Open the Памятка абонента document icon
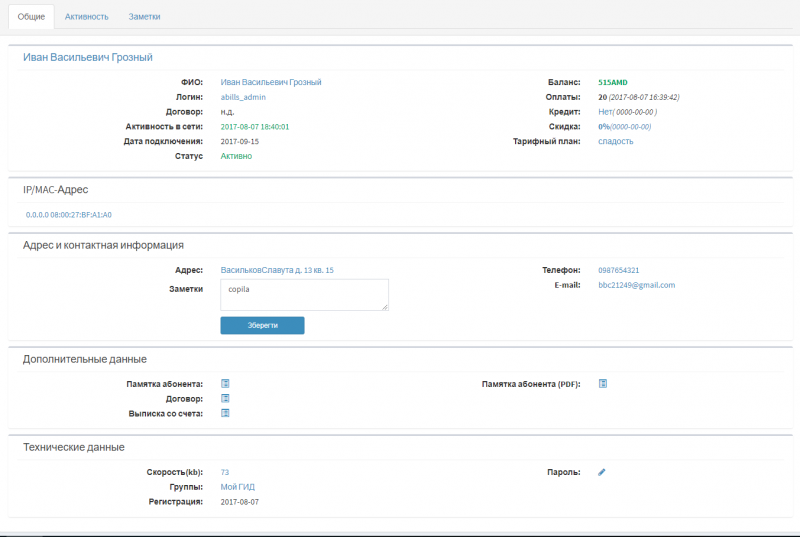The width and height of the screenshot is (800, 537). tap(225, 383)
